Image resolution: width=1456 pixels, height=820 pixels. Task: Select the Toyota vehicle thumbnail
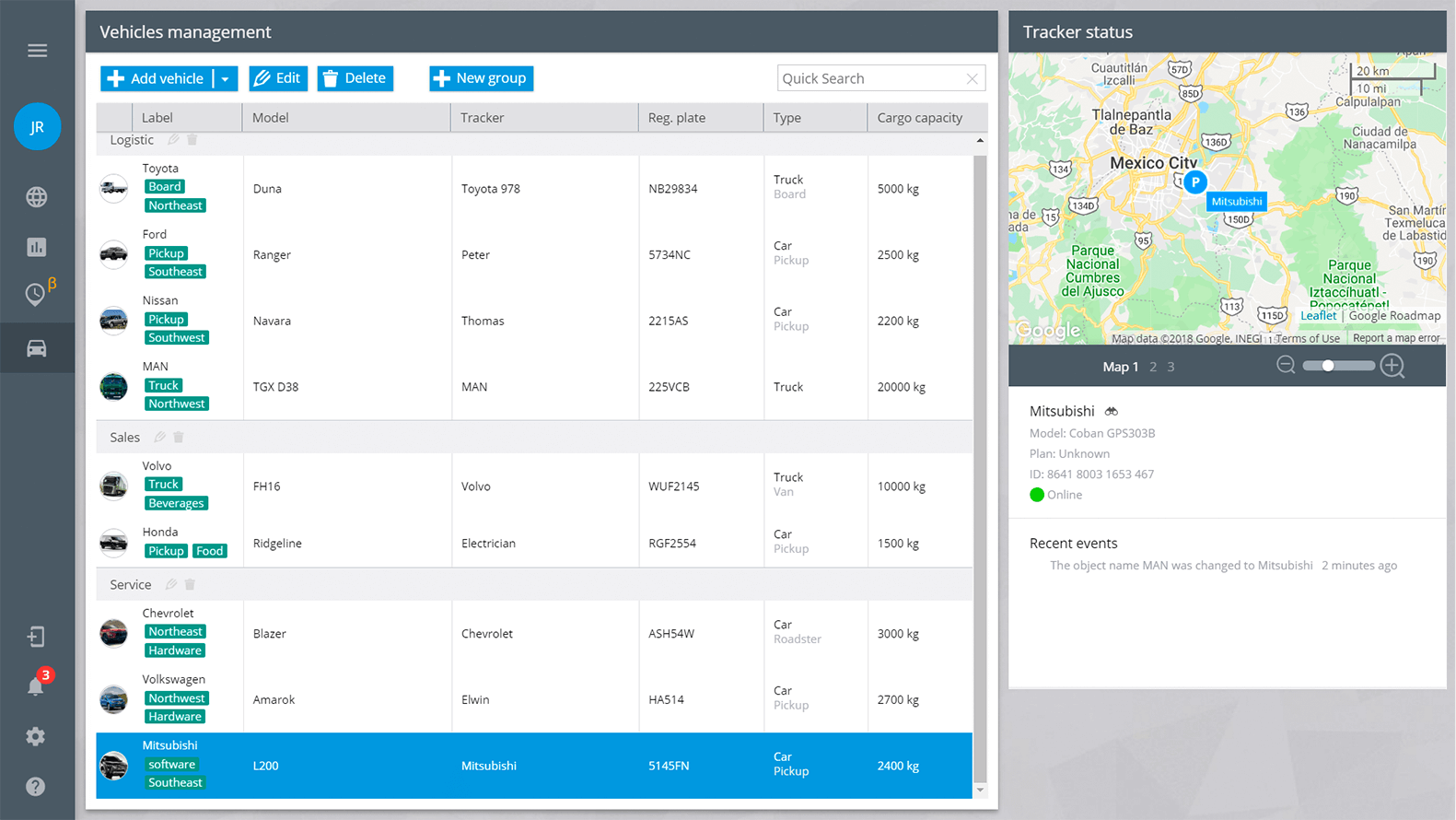[114, 188]
